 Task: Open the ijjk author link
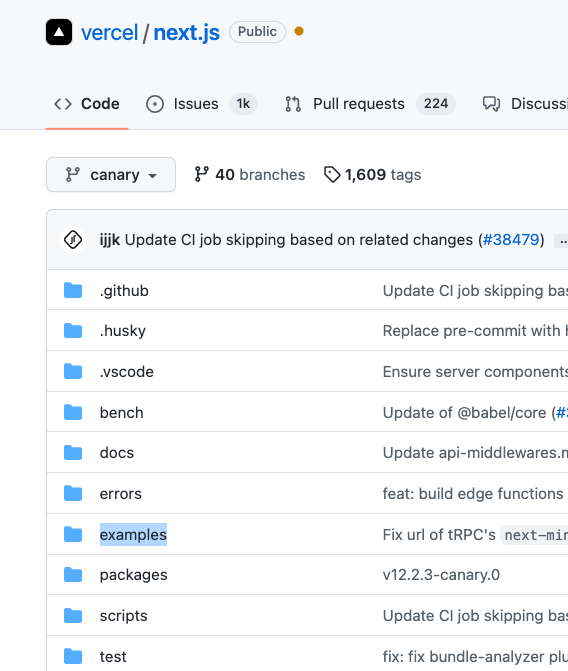(x=110, y=240)
